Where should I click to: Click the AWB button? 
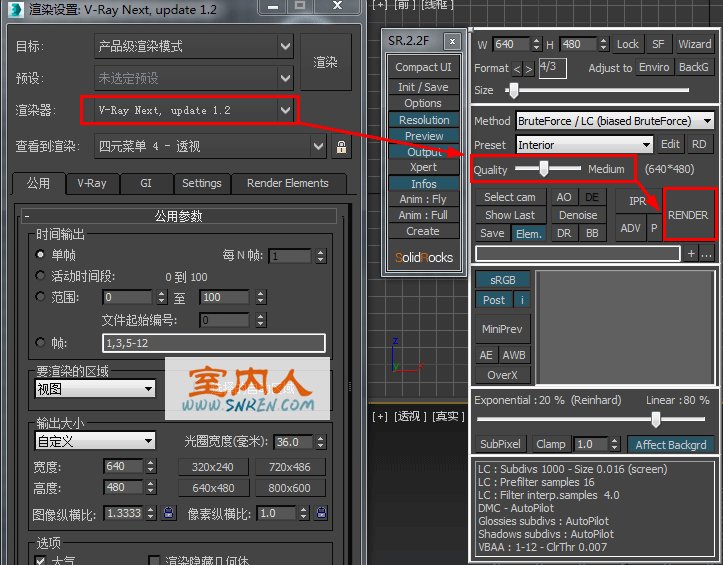(514, 355)
